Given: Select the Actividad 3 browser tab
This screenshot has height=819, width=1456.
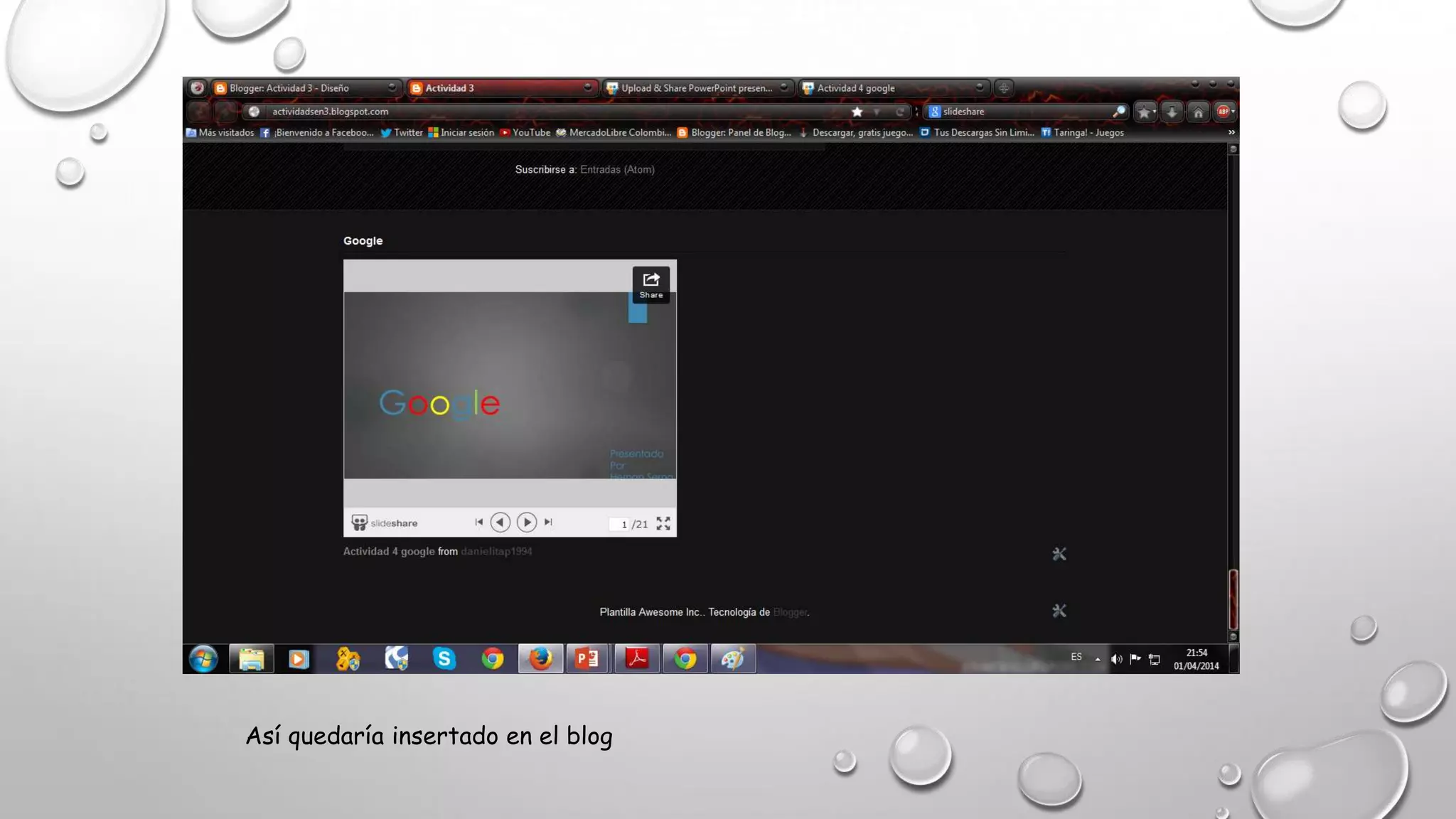Looking at the screenshot, I should tap(502, 88).
